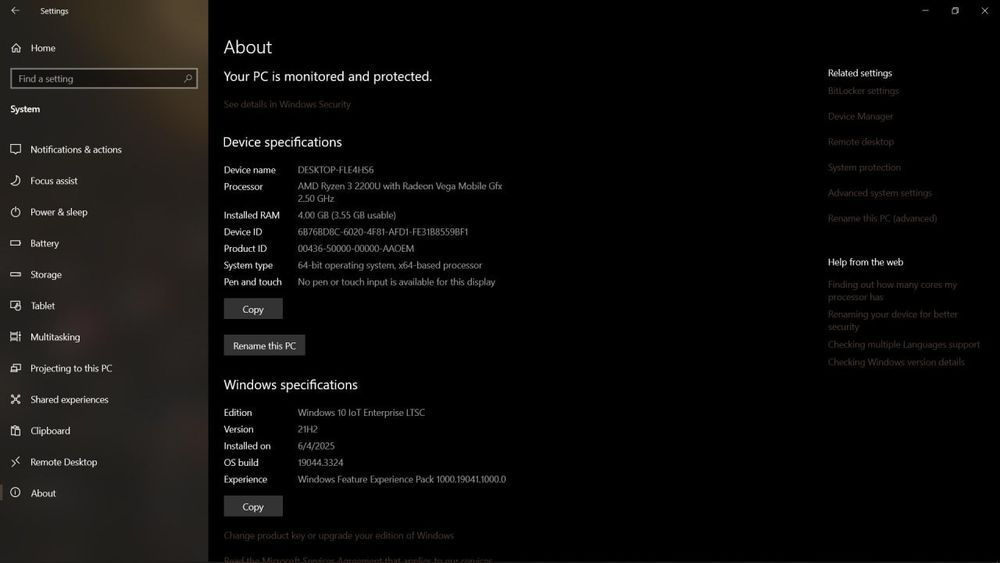Screen dimensions: 1000x563
Task: Open BitLocker settings link
Action: pos(863,91)
